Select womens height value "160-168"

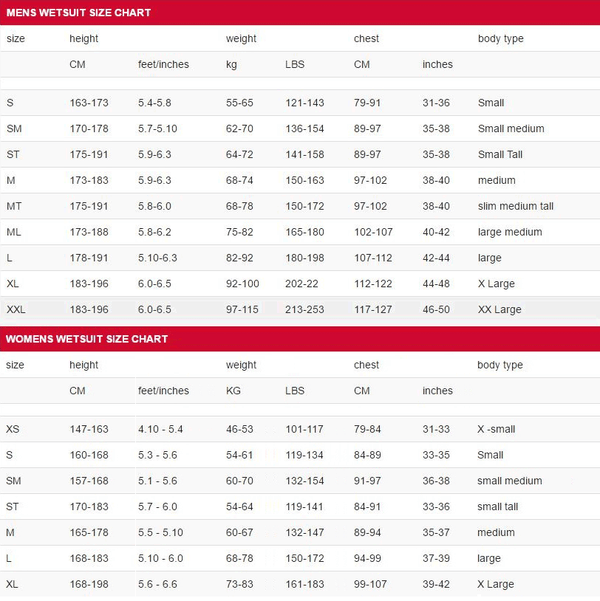pyautogui.click(x=89, y=455)
